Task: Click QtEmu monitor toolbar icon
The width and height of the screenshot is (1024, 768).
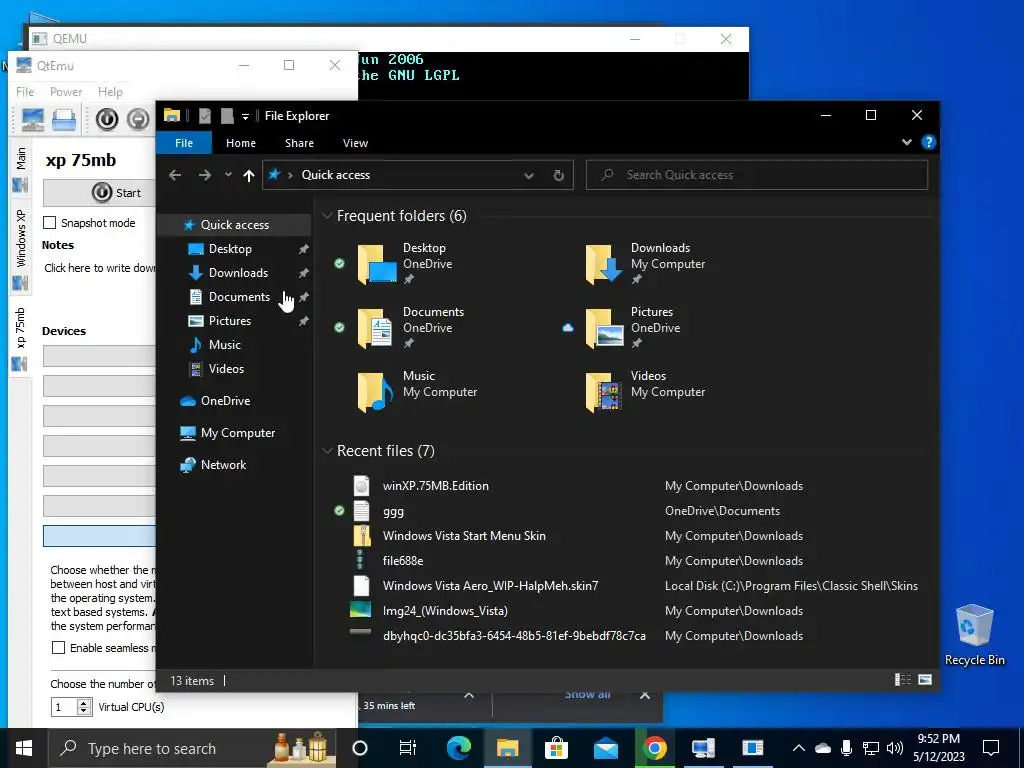Action: click(33, 120)
